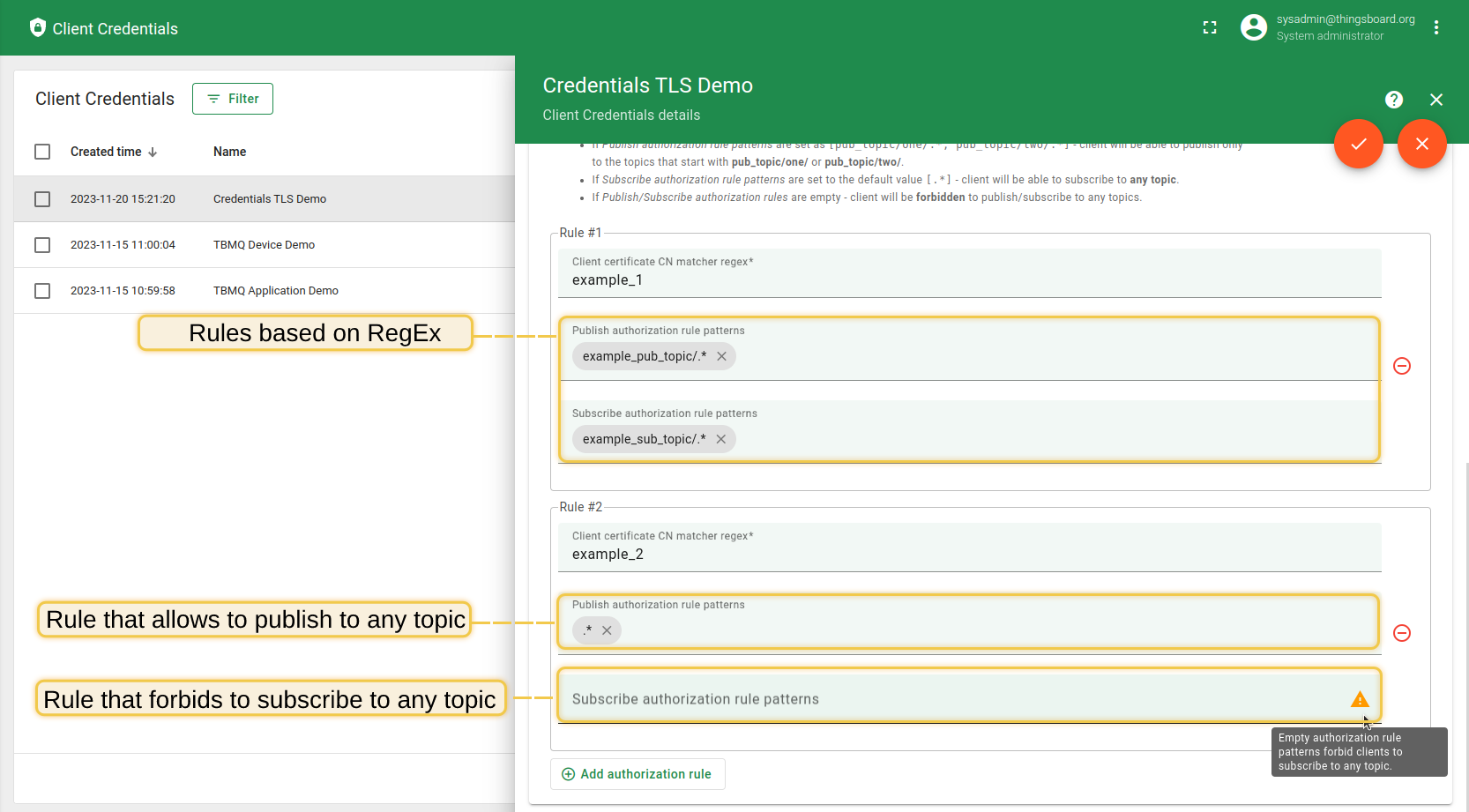Toggle fullscreen mode icon

pyautogui.click(x=1210, y=28)
